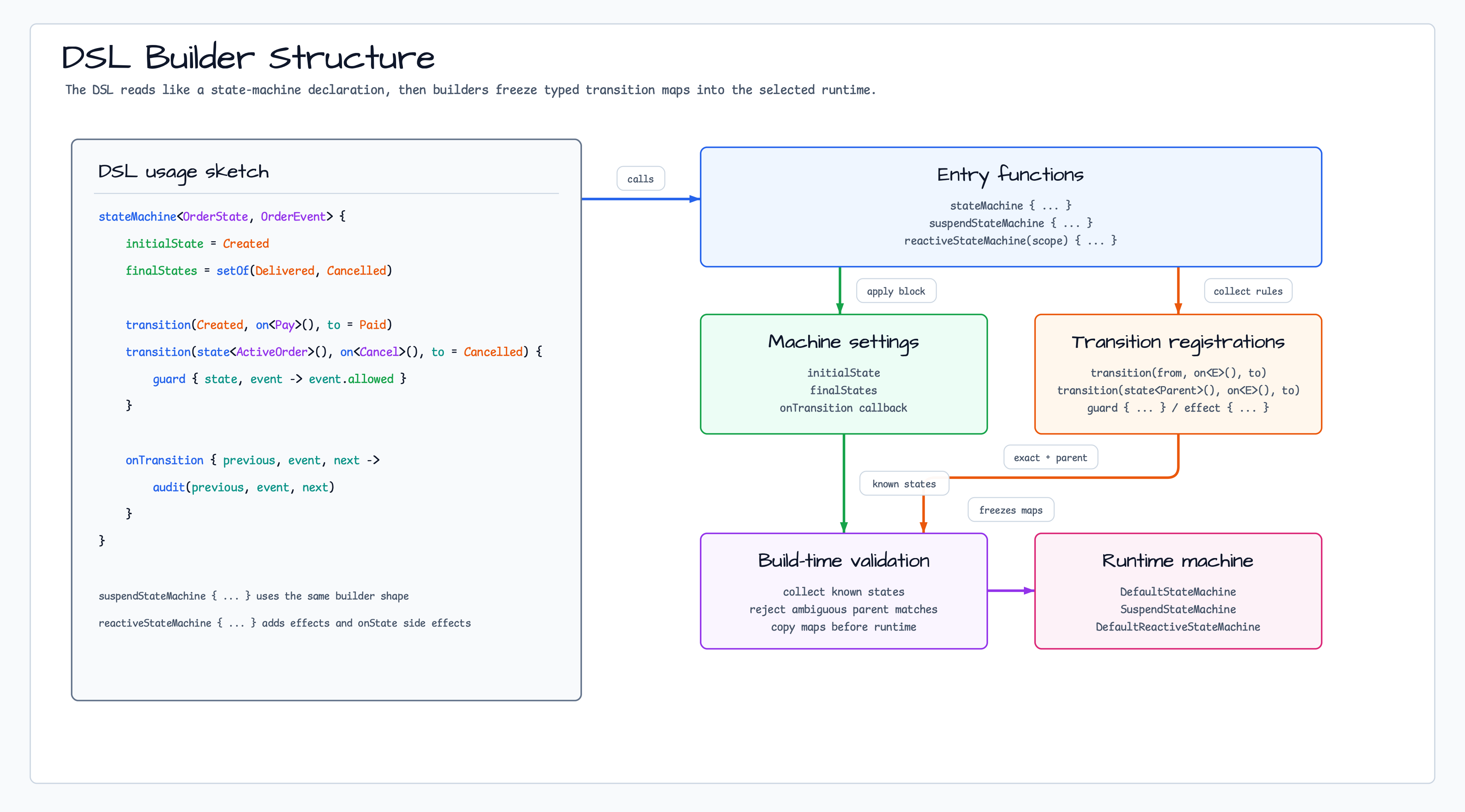Click the "Machine settings" node title

point(844,342)
